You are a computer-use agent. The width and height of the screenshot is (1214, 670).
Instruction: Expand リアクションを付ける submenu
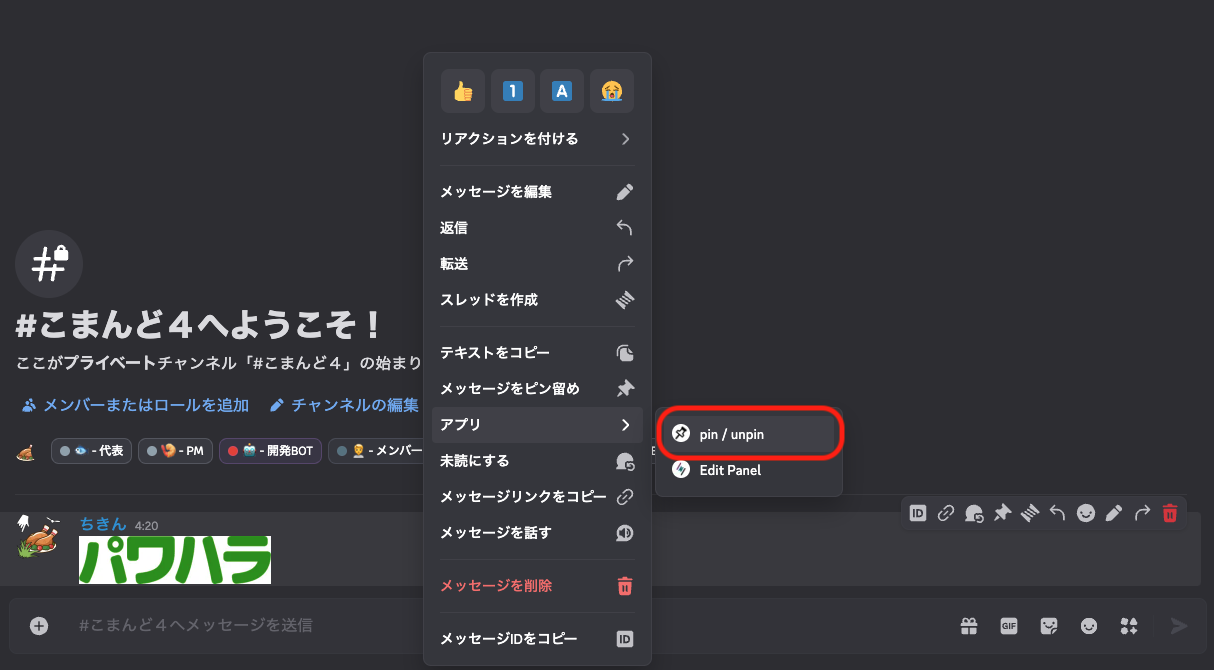537,139
